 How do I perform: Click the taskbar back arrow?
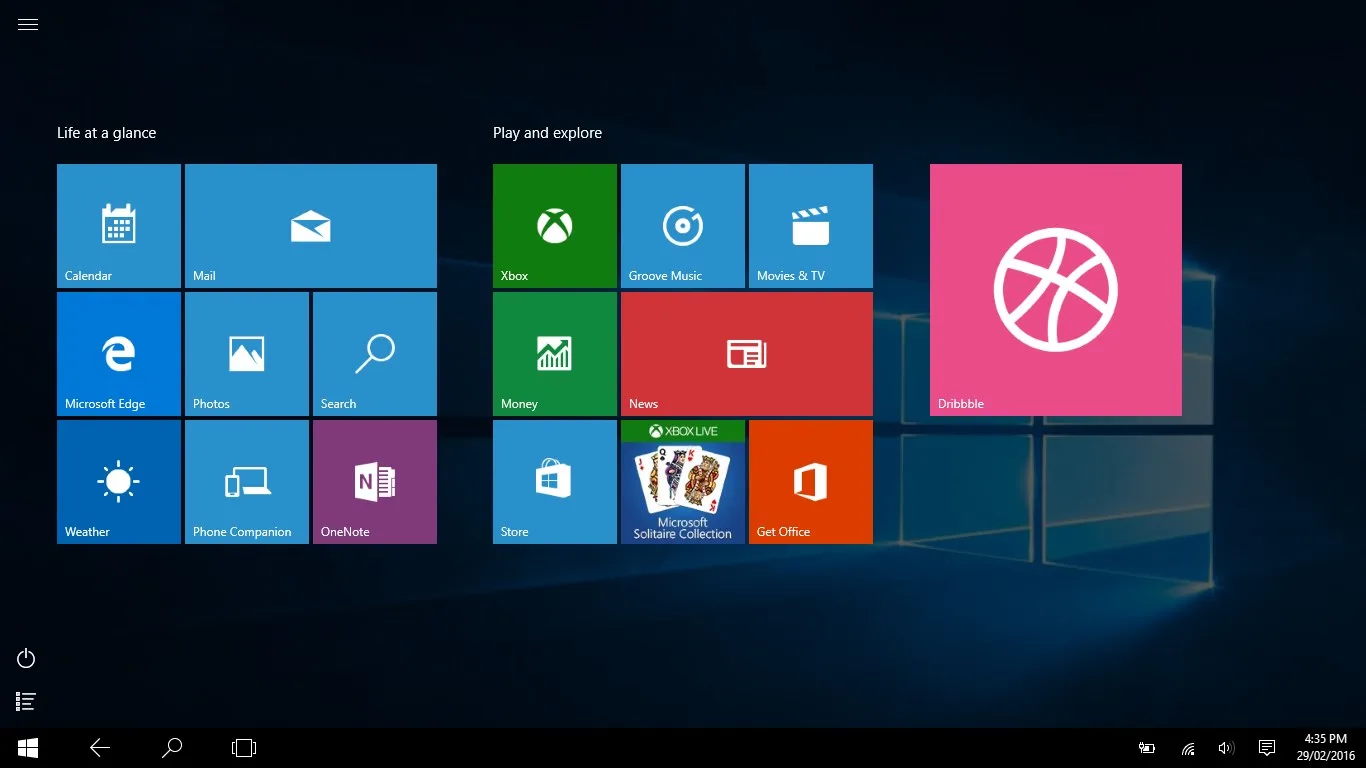click(x=100, y=748)
